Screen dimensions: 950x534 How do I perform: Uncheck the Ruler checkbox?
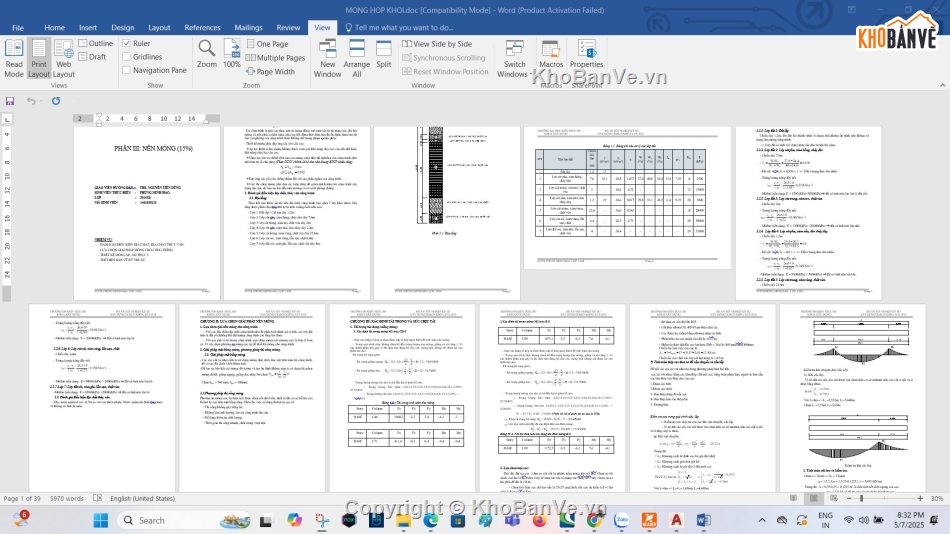(127, 43)
